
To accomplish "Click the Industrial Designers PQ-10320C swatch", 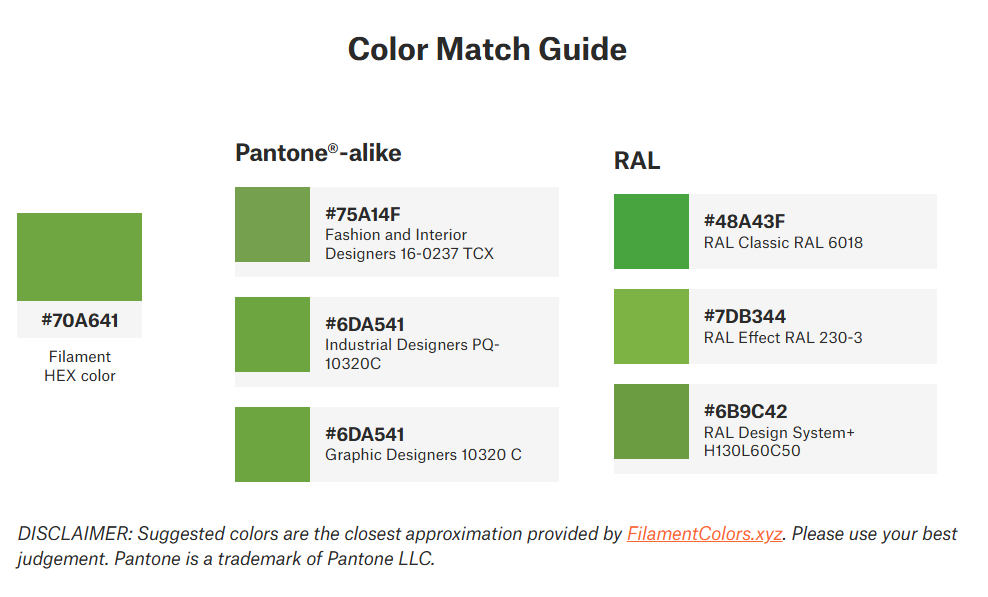I will [272, 334].
